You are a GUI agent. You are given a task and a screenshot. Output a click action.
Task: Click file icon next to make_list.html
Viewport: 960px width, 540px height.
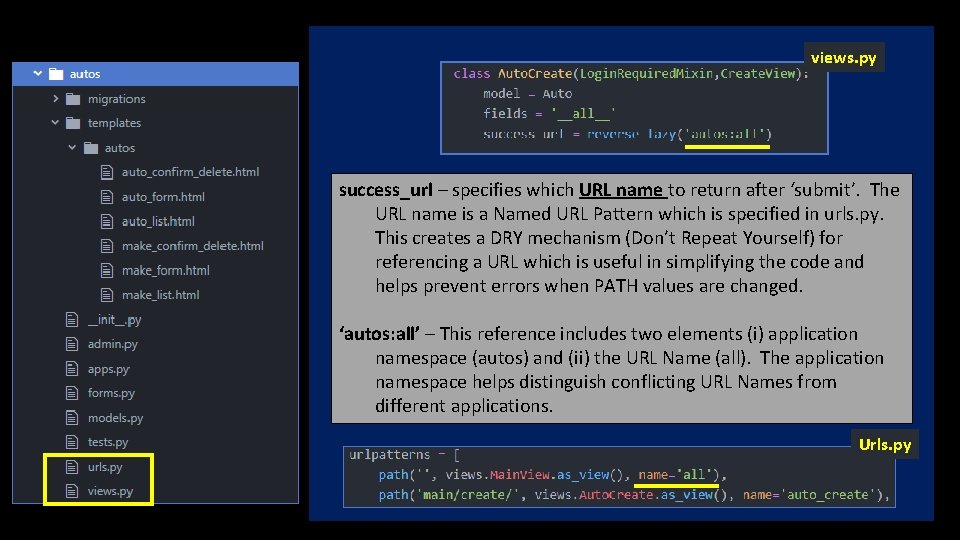coord(107,294)
